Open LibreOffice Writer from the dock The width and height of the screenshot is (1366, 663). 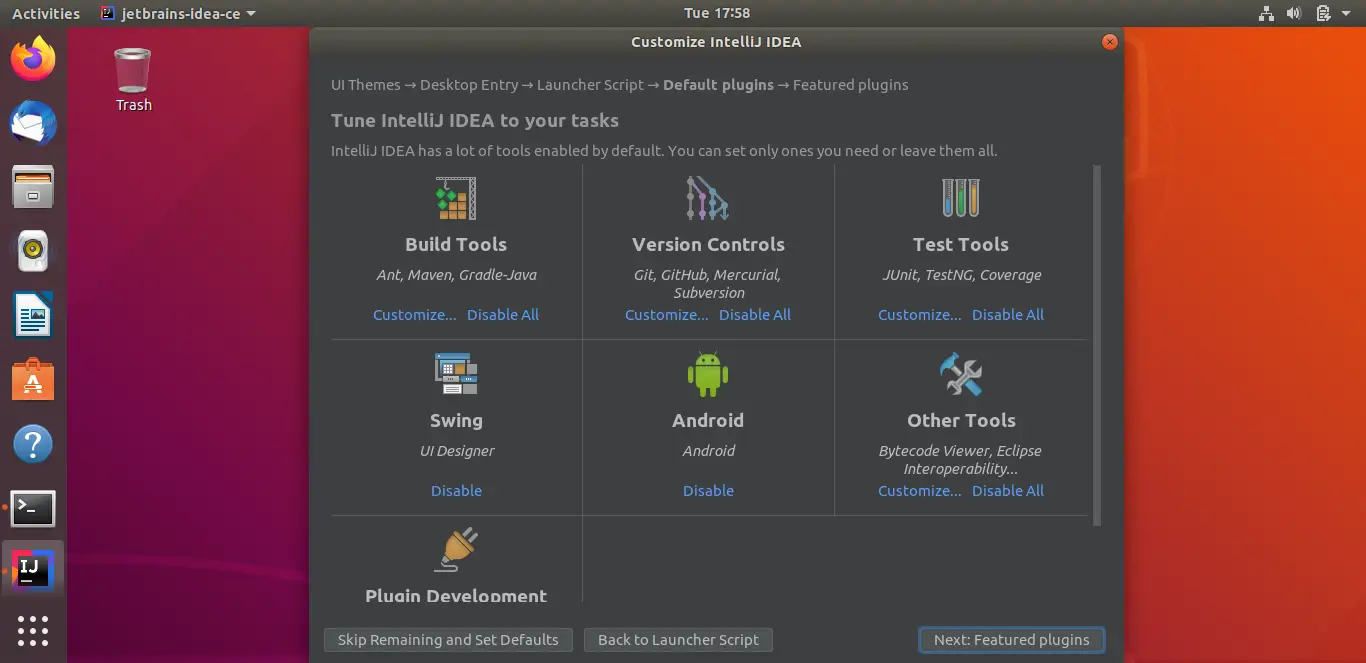pyautogui.click(x=33, y=315)
